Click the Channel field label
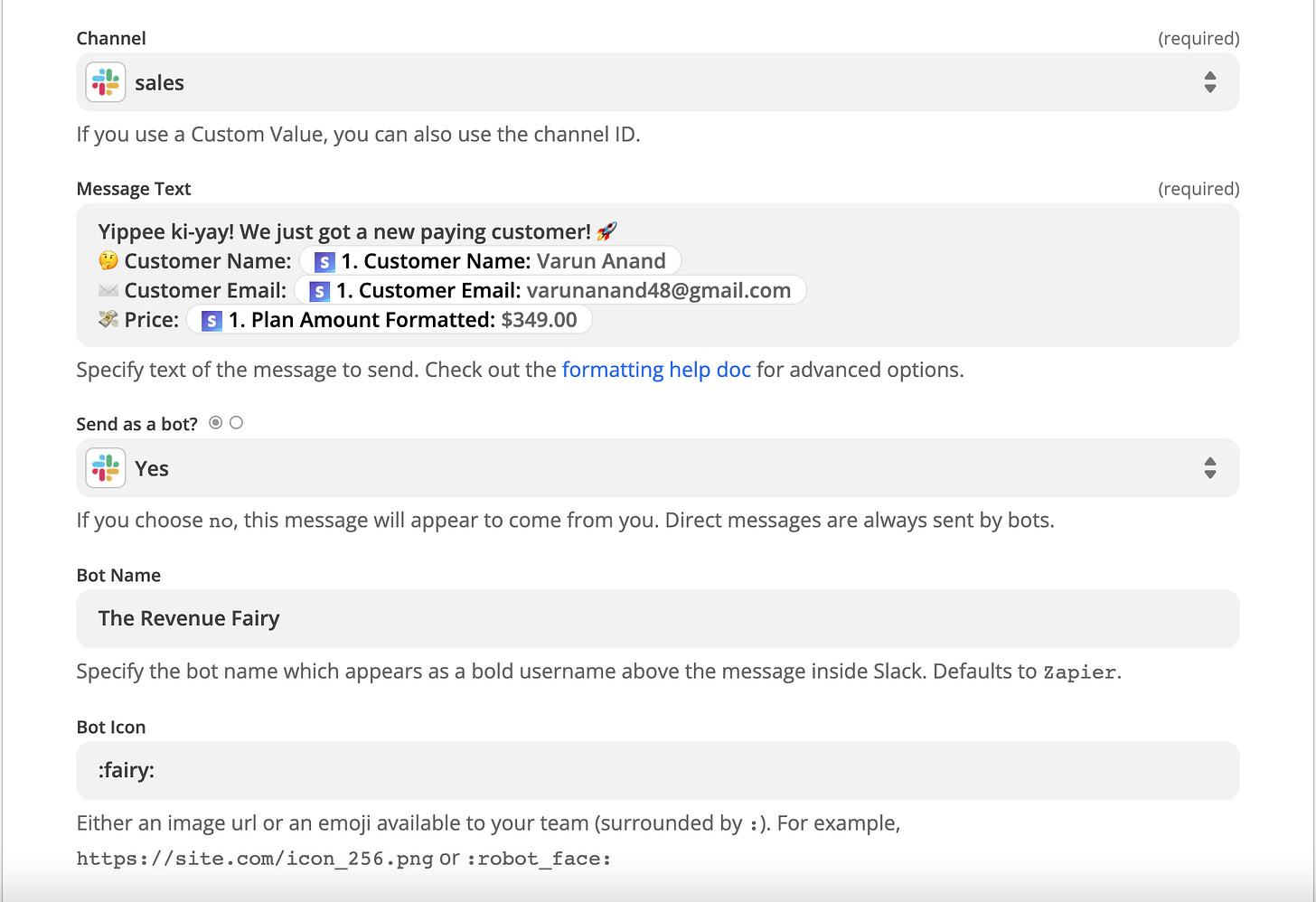 111,38
